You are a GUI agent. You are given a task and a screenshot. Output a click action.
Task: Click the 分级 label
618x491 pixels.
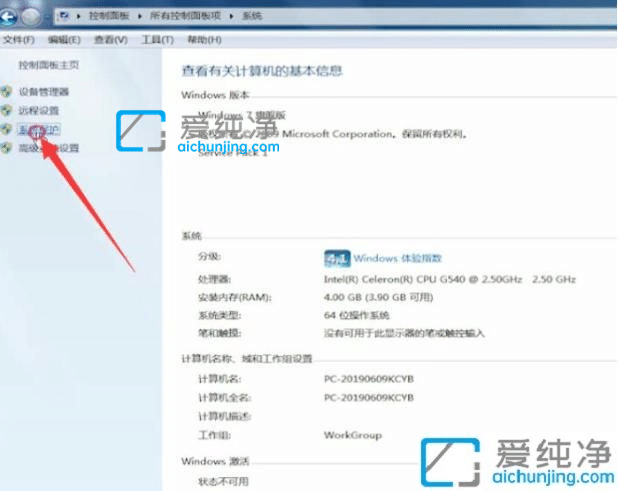tap(209, 257)
